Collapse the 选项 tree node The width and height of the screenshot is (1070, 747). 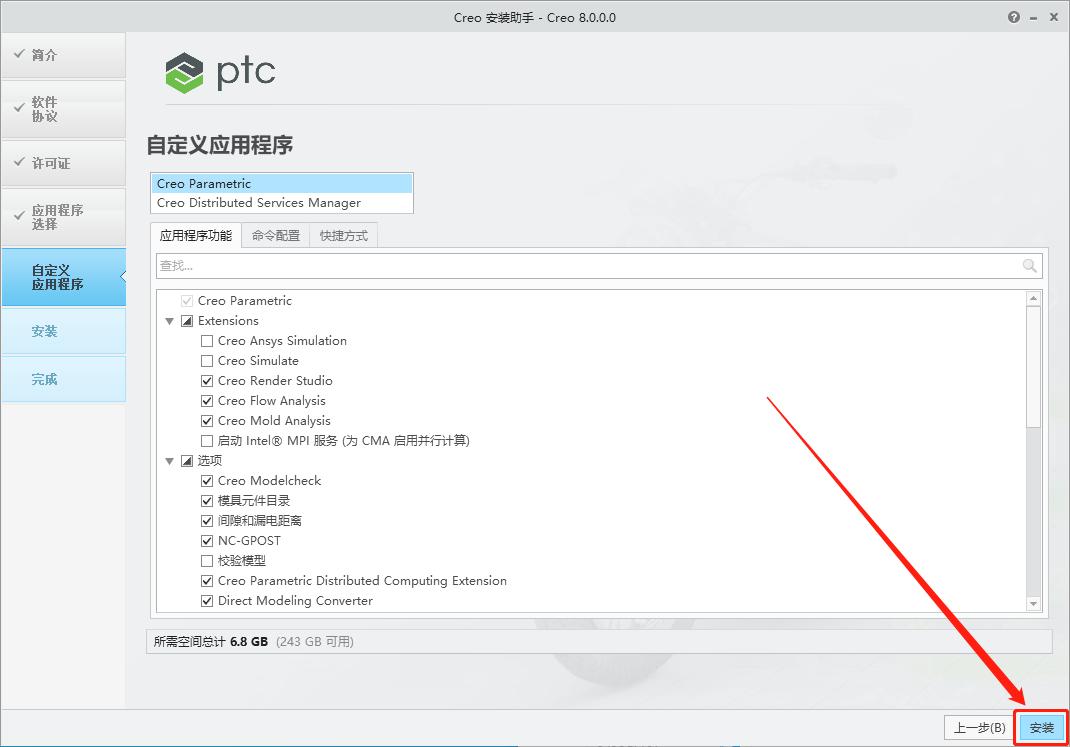169,461
